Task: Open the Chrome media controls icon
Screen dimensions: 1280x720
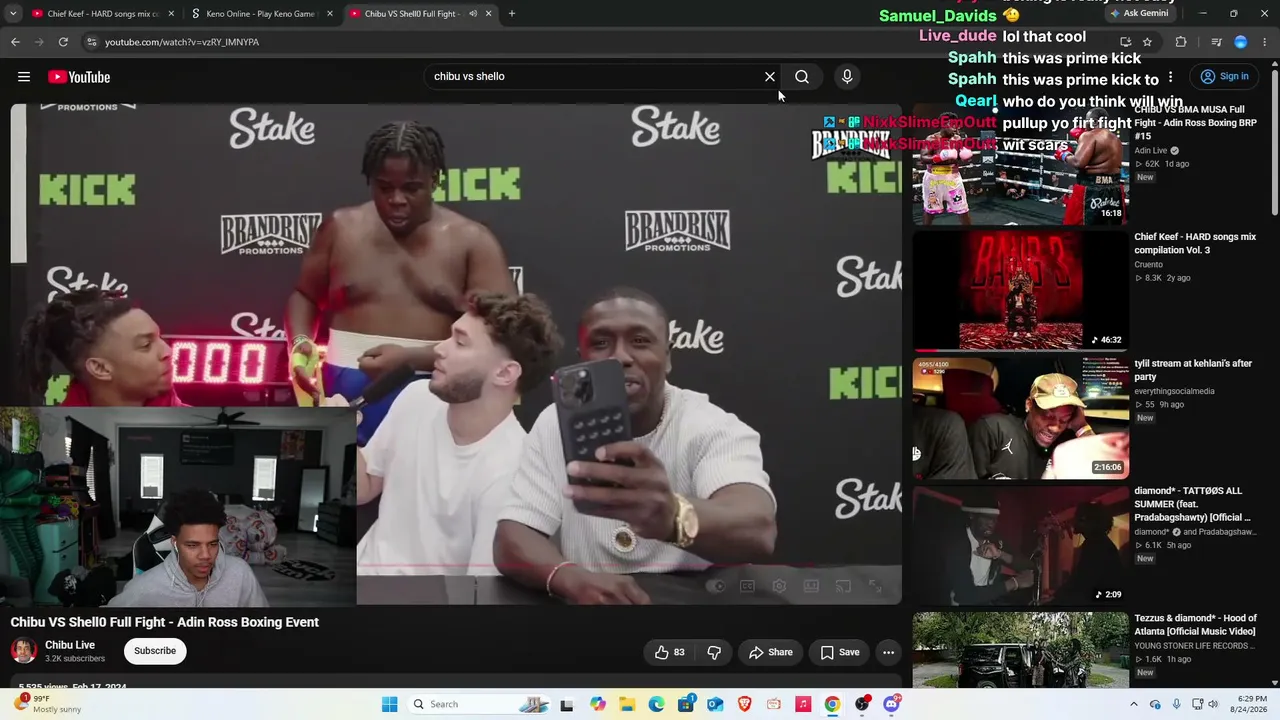Action: tap(1216, 42)
